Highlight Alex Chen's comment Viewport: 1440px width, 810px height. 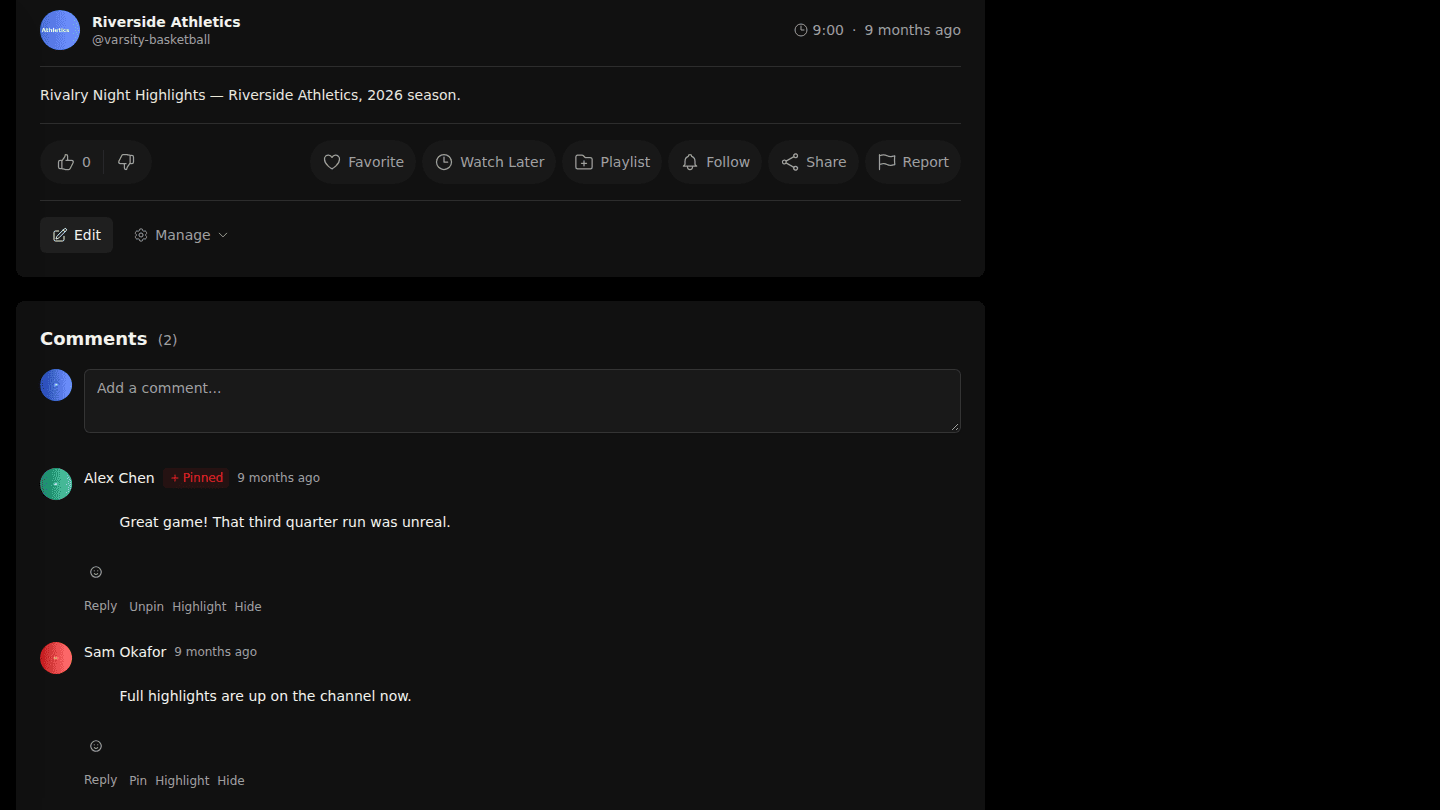[x=199, y=607]
